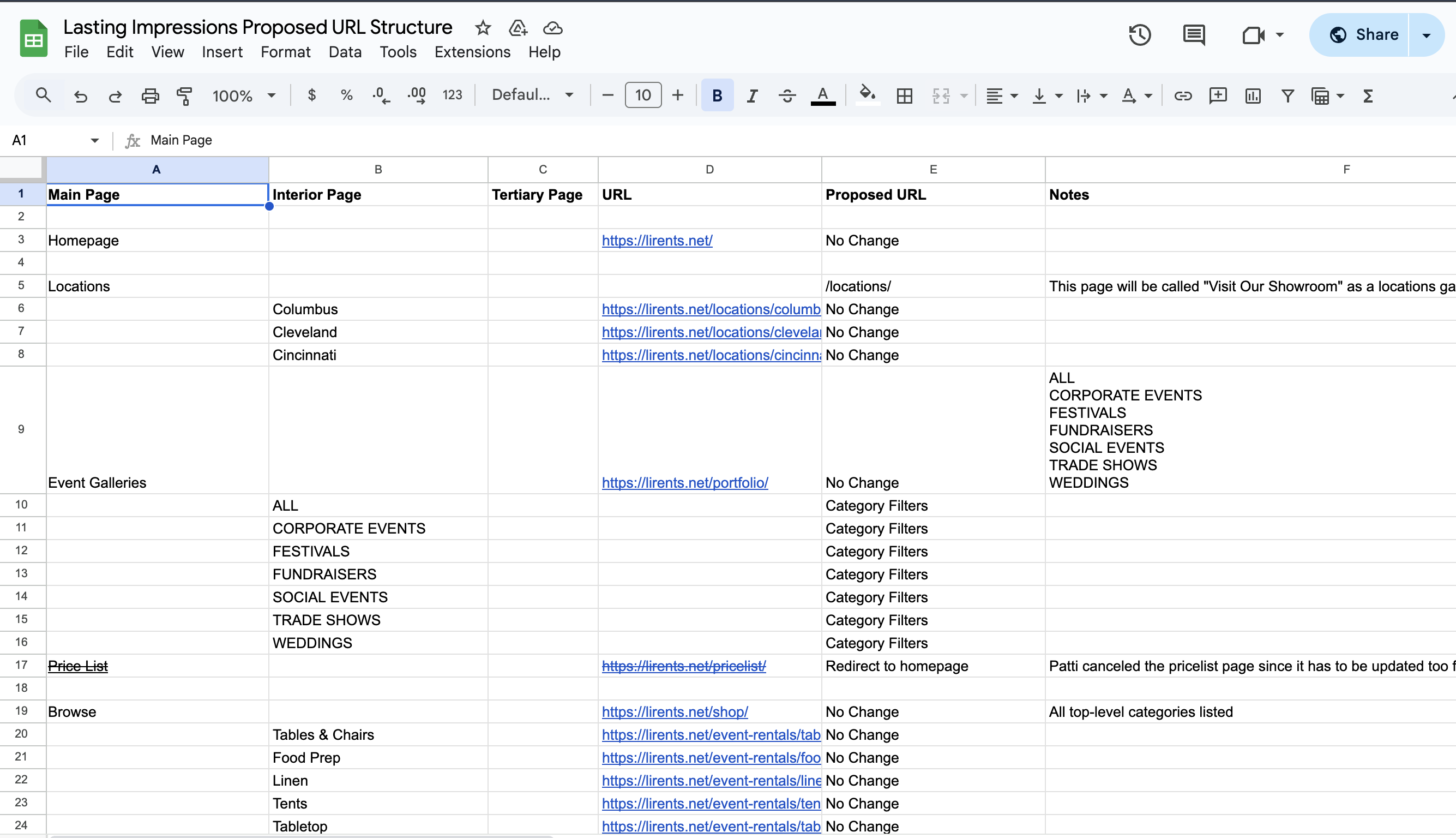Open text wrapping dropdown
Image resolution: width=1456 pixels, height=838 pixels.
pyautogui.click(x=1091, y=95)
